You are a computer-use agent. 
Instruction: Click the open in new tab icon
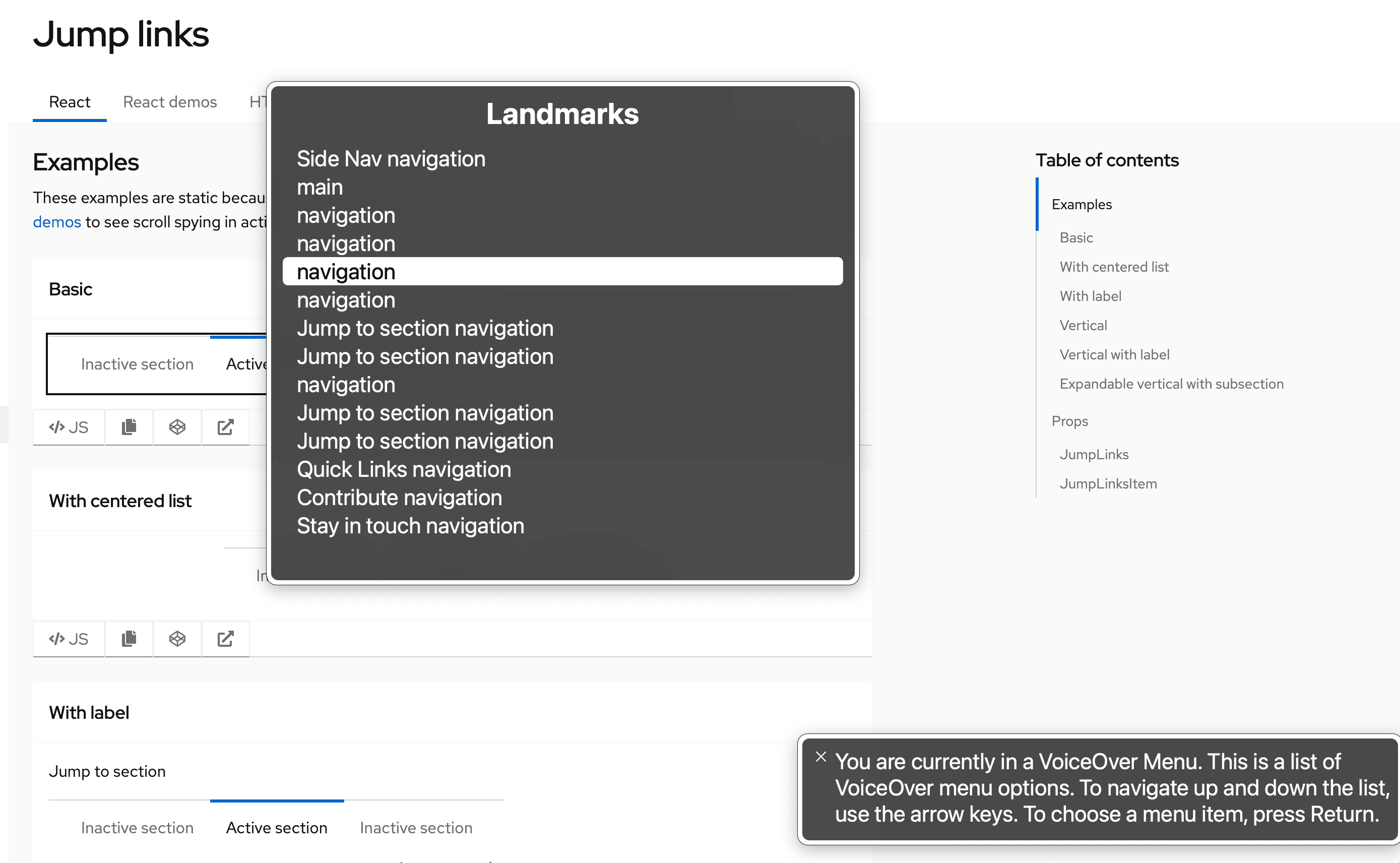[226, 427]
